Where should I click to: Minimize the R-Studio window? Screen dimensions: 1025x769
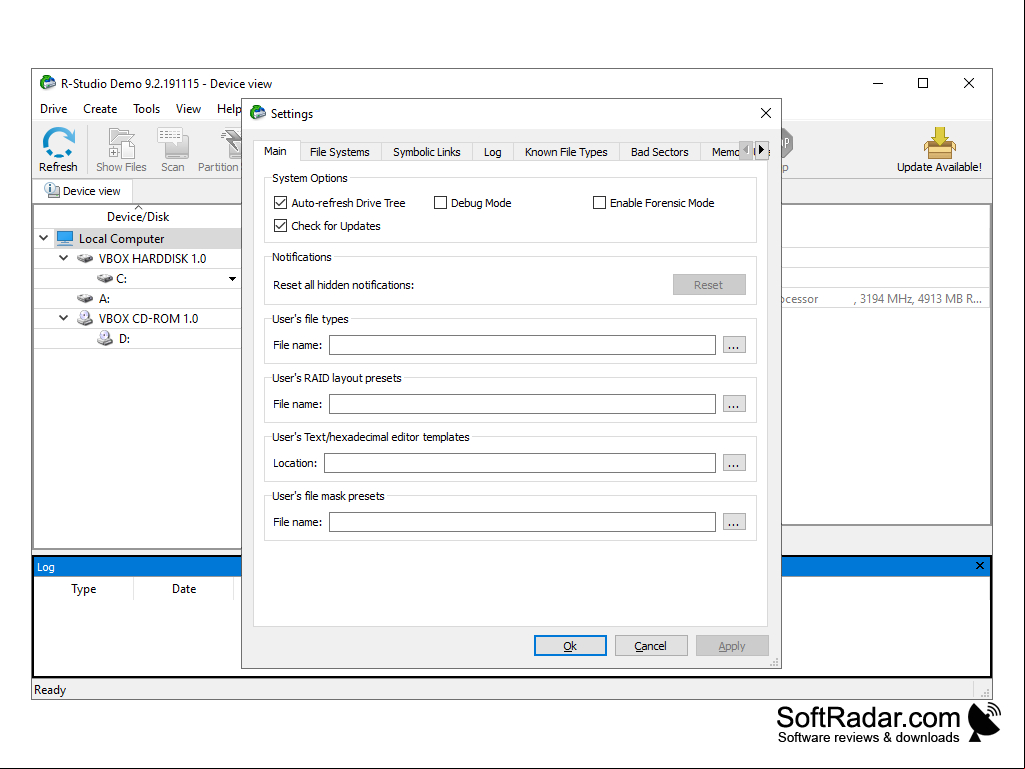(x=878, y=83)
